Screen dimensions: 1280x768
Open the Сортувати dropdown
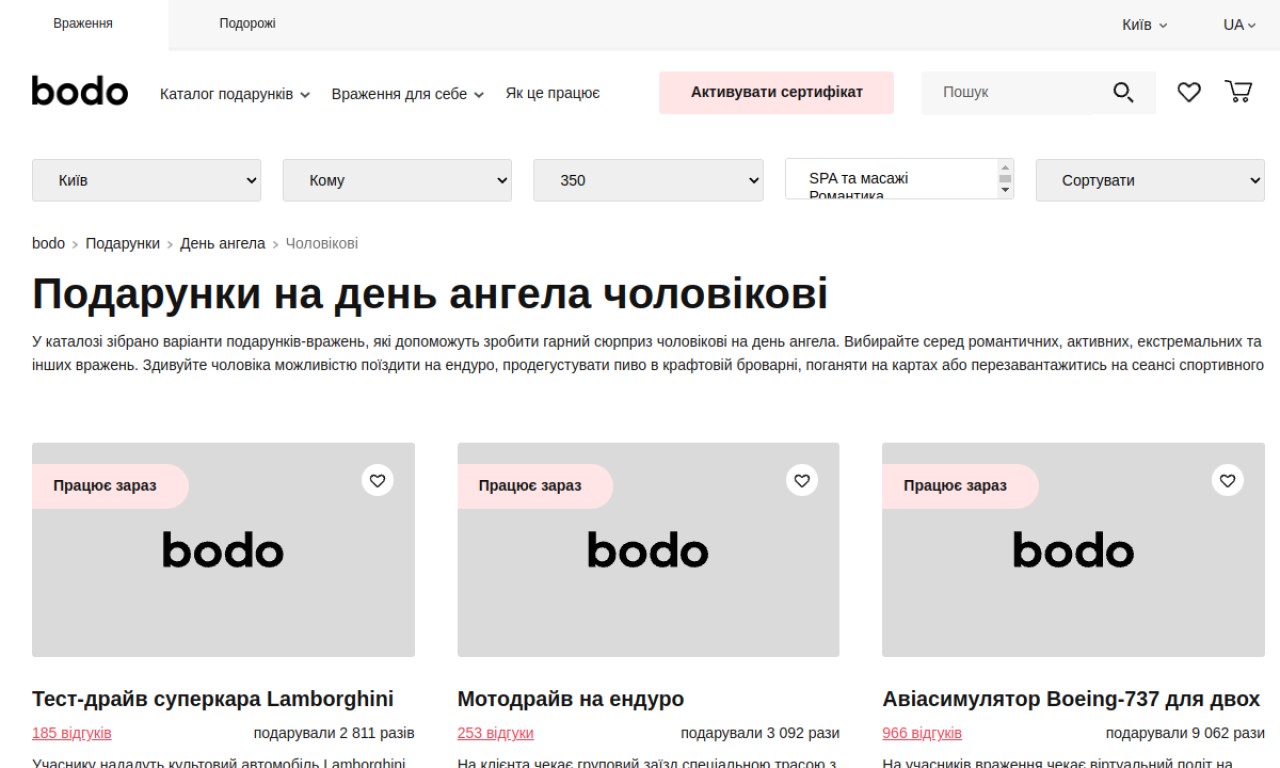1150,180
